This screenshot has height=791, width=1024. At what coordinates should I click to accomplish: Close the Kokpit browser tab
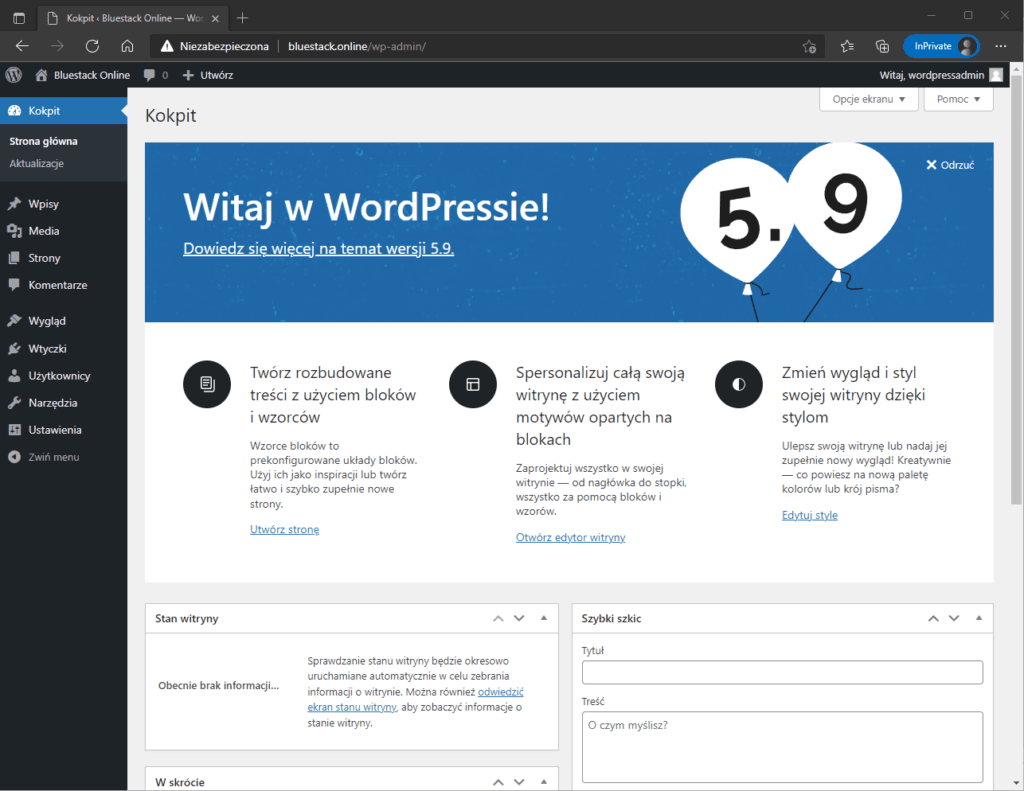[216, 18]
